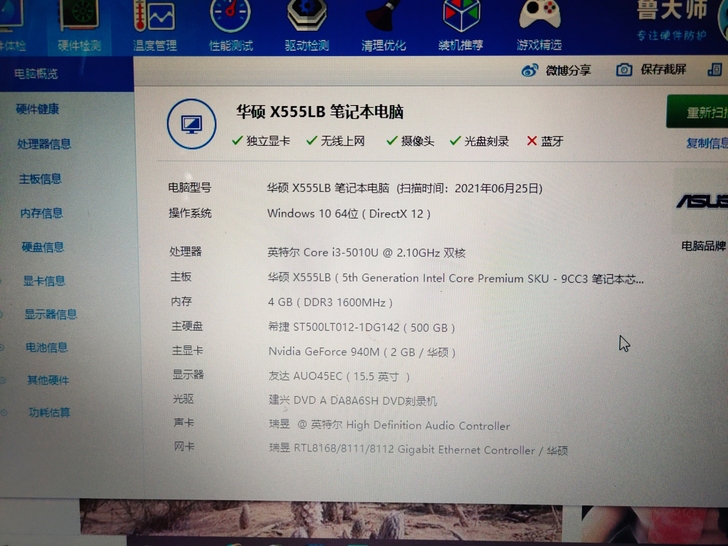Click the RTL8168/8111/8112 Gigabit Ethernet value

coord(418,450)
